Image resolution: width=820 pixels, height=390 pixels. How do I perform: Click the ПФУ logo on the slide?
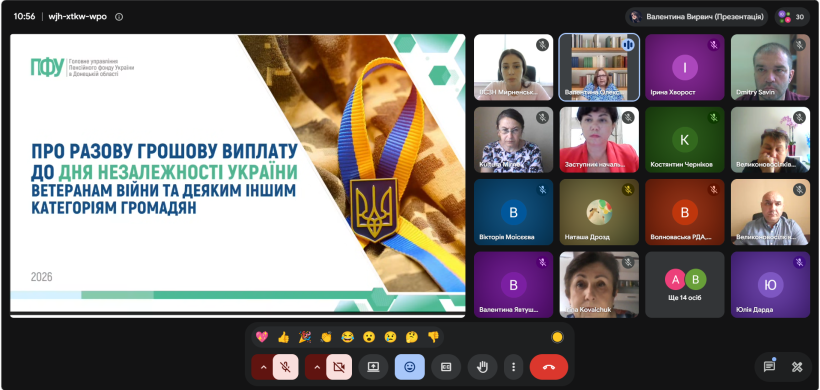[x=47, y=67]
